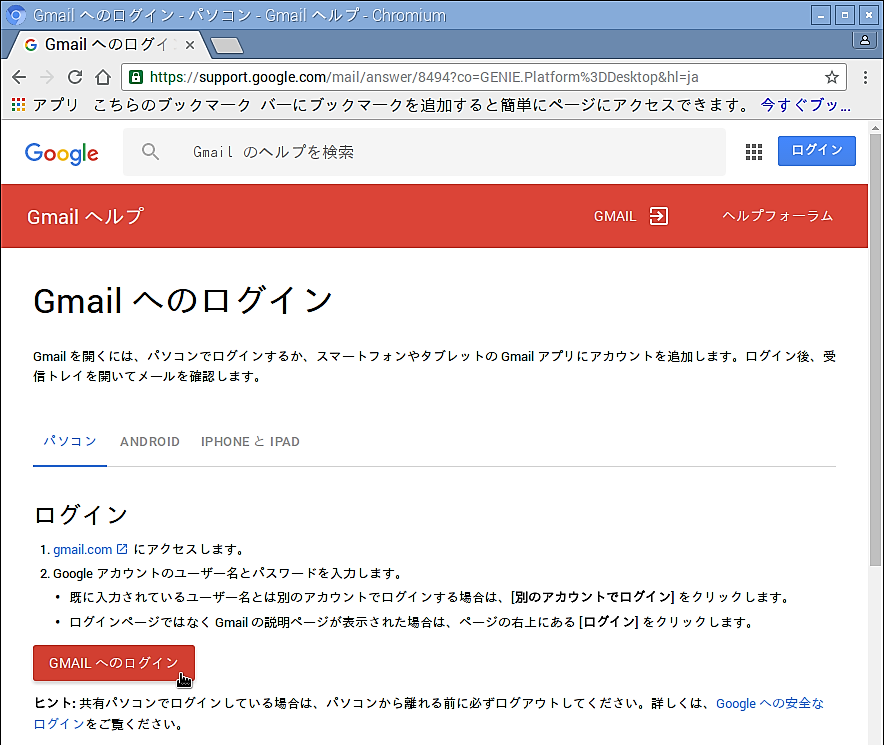Reload the page with the refresh icon
Image resolution: width=884 pixels, height=745 pixels.
75,77
